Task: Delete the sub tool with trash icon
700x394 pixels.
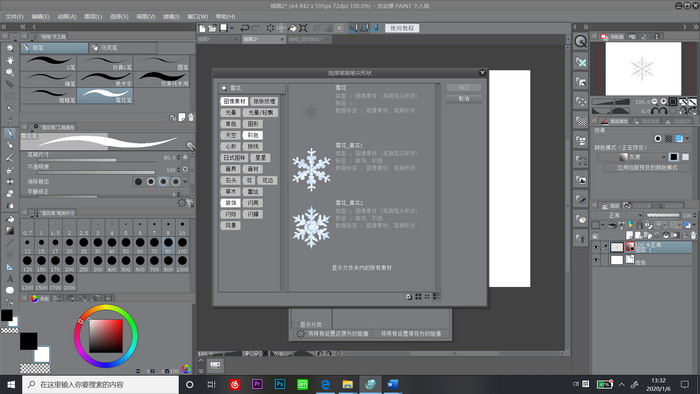Action: point(191,117)
